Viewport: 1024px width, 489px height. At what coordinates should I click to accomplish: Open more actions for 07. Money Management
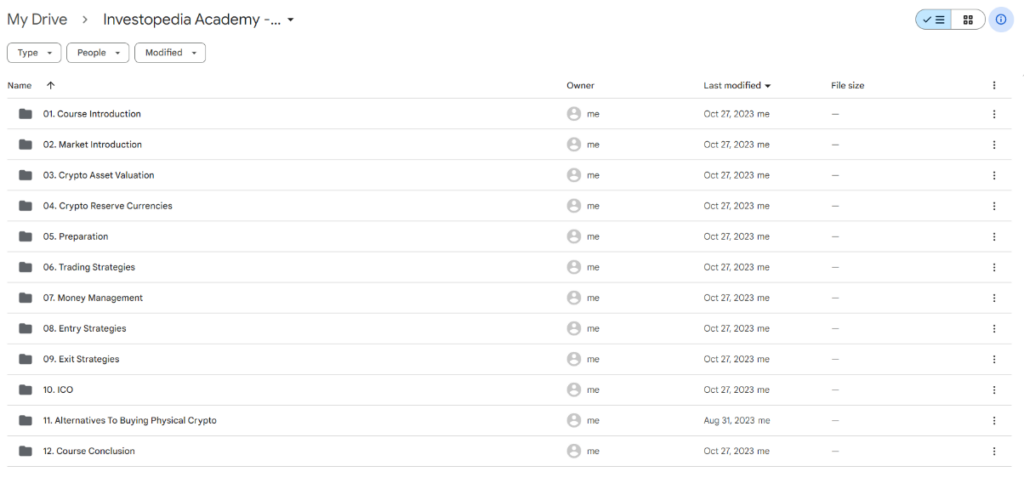pos(994,298)
